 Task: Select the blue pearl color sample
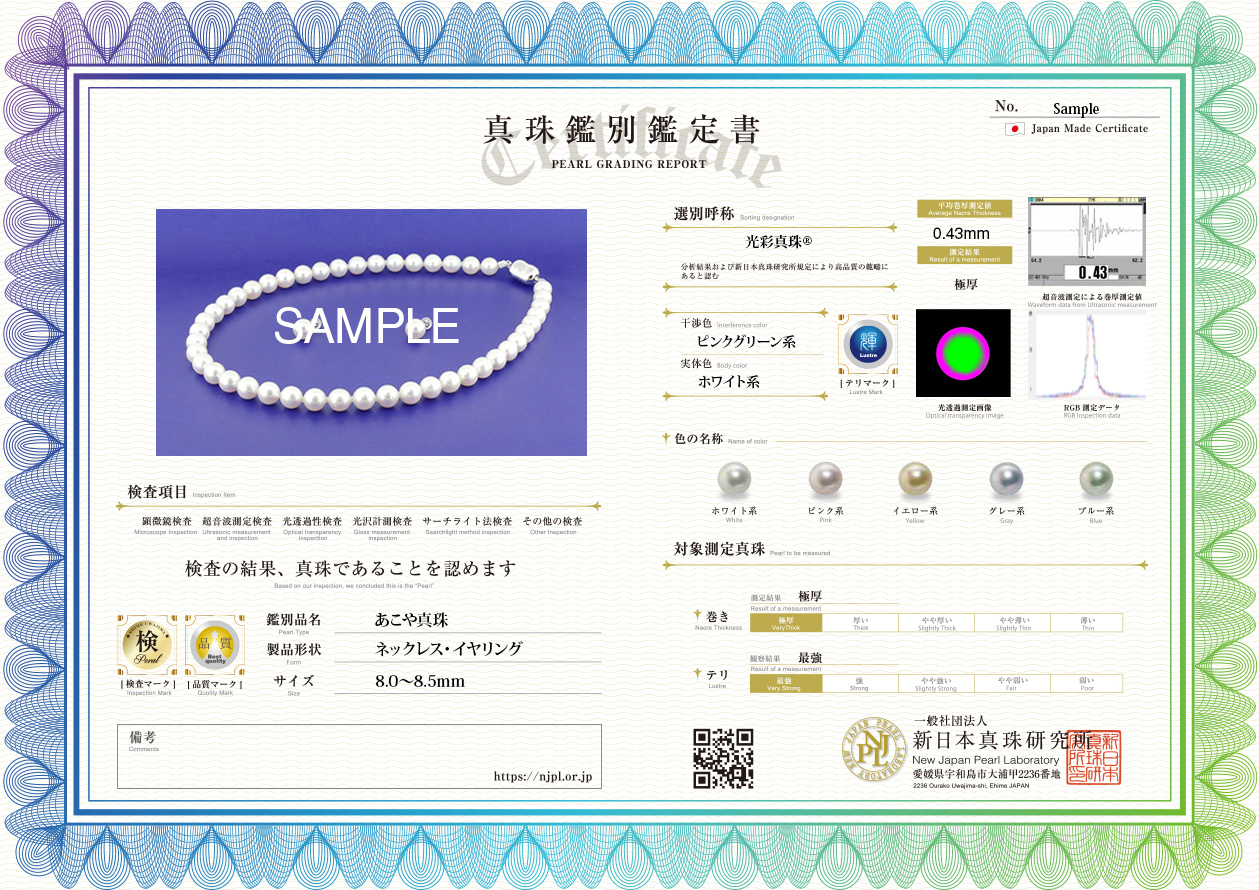tap(1096, 479)
